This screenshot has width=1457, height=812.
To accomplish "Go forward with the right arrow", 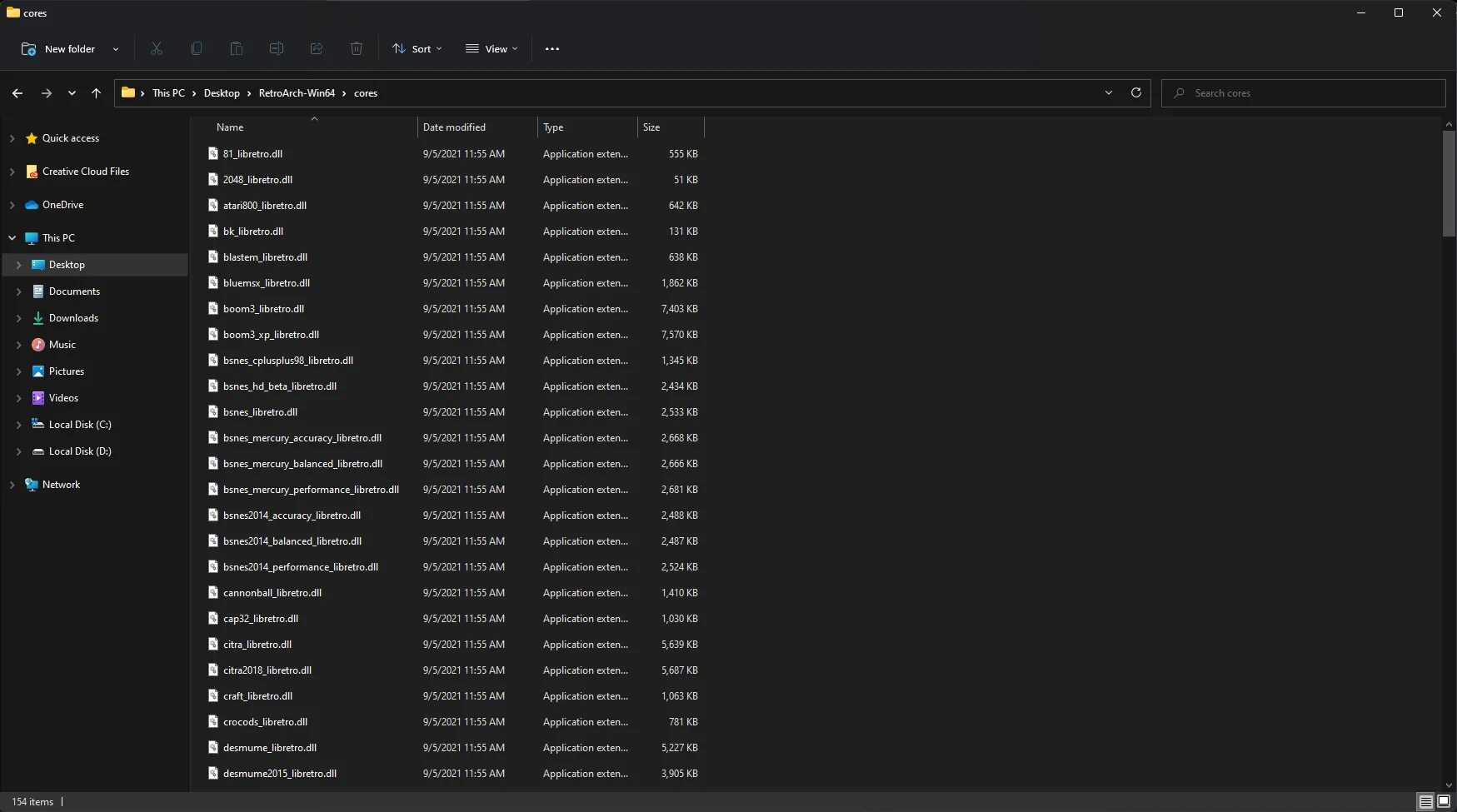I will [47, 93].
